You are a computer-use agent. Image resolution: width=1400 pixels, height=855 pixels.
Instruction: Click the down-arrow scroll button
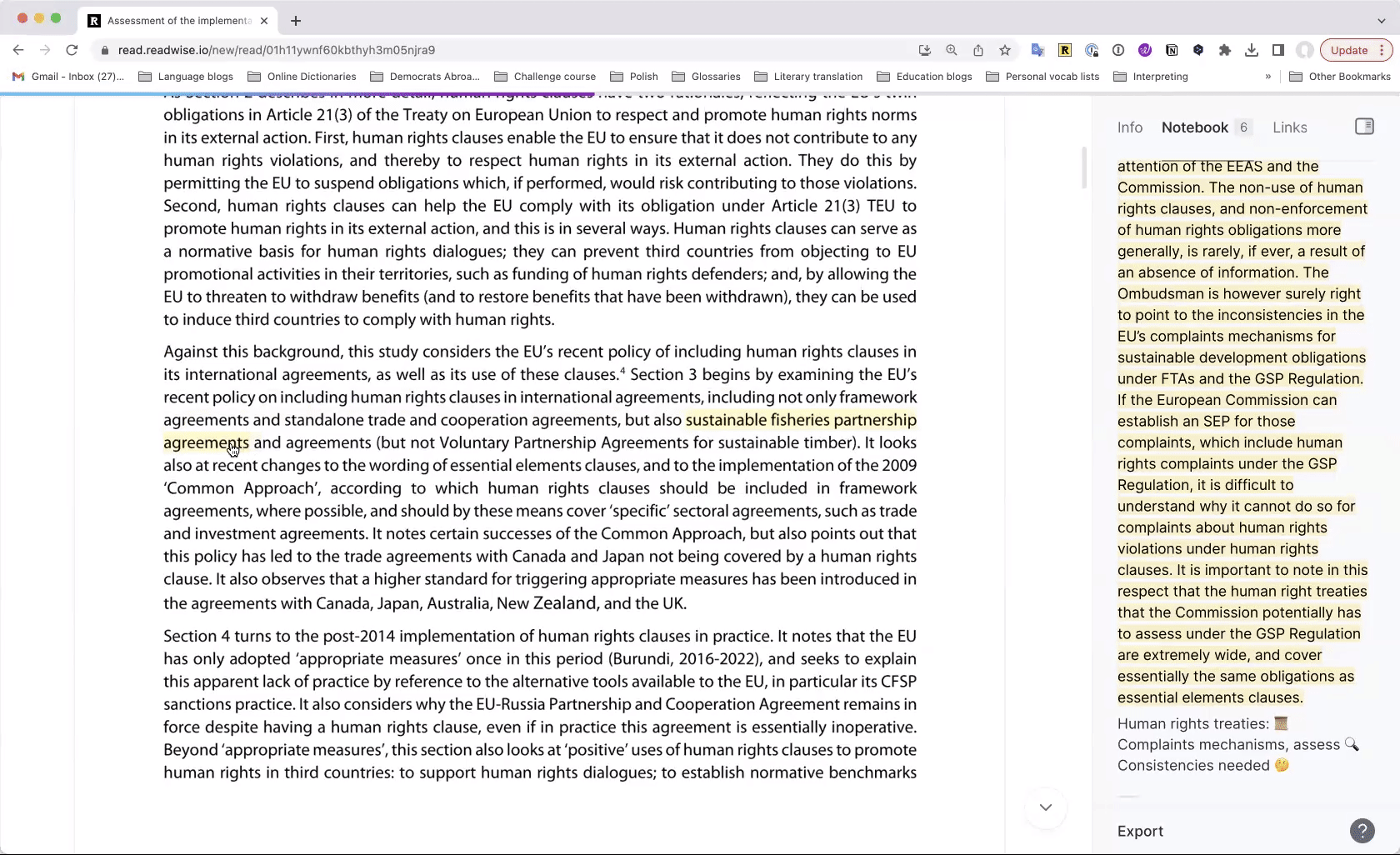(x=1045, y=807)
